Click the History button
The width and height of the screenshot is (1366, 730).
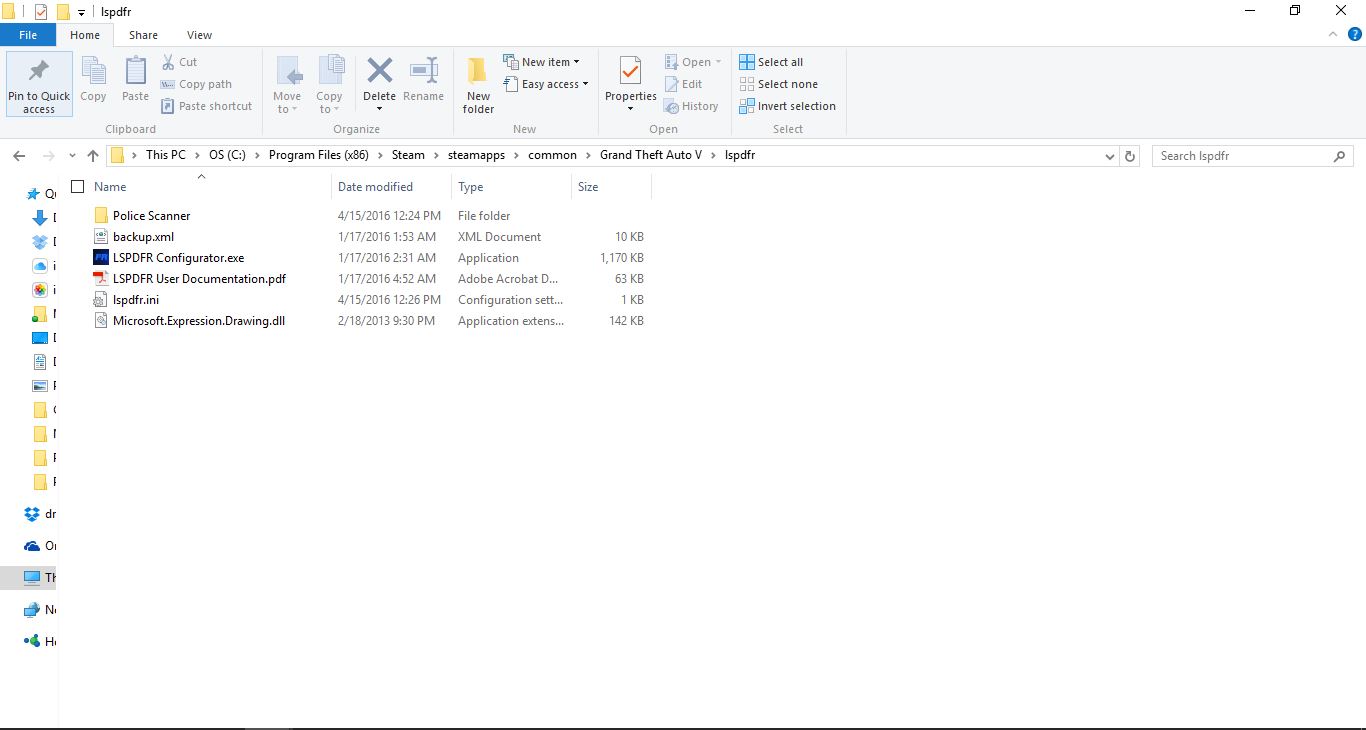coord(691,106)
